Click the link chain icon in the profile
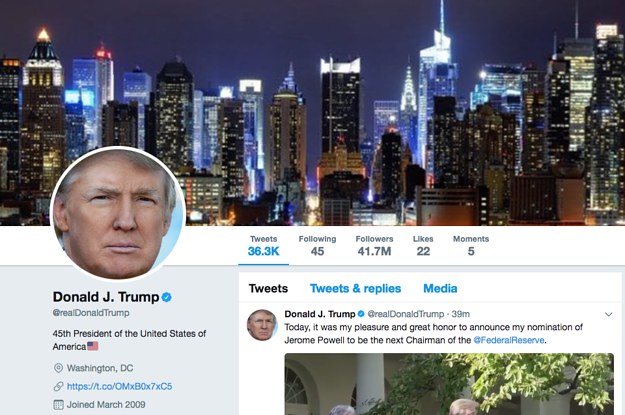 pyautogui.click(x=58, y=386)
